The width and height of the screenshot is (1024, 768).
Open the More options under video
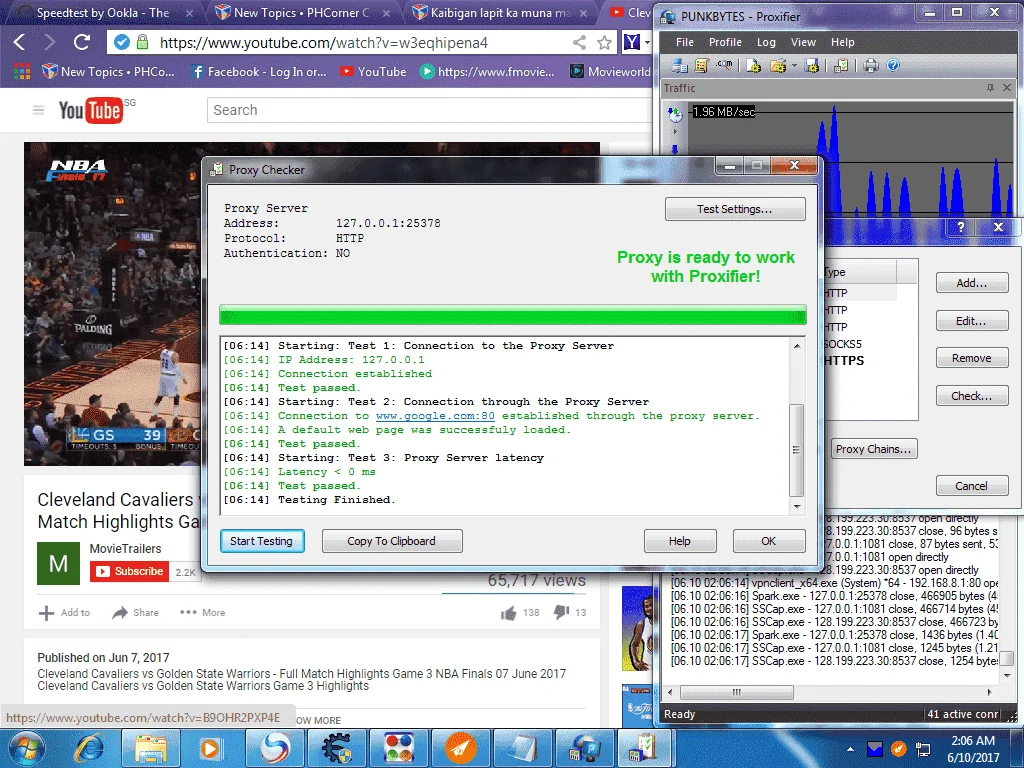(x=202, y=613)
